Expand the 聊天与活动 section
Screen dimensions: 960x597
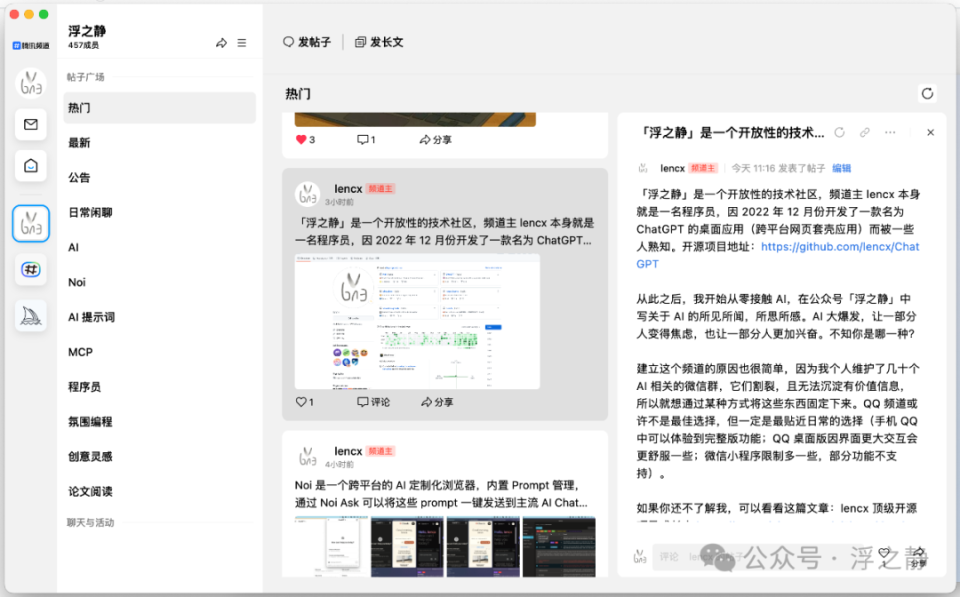[x=92, y=521]
